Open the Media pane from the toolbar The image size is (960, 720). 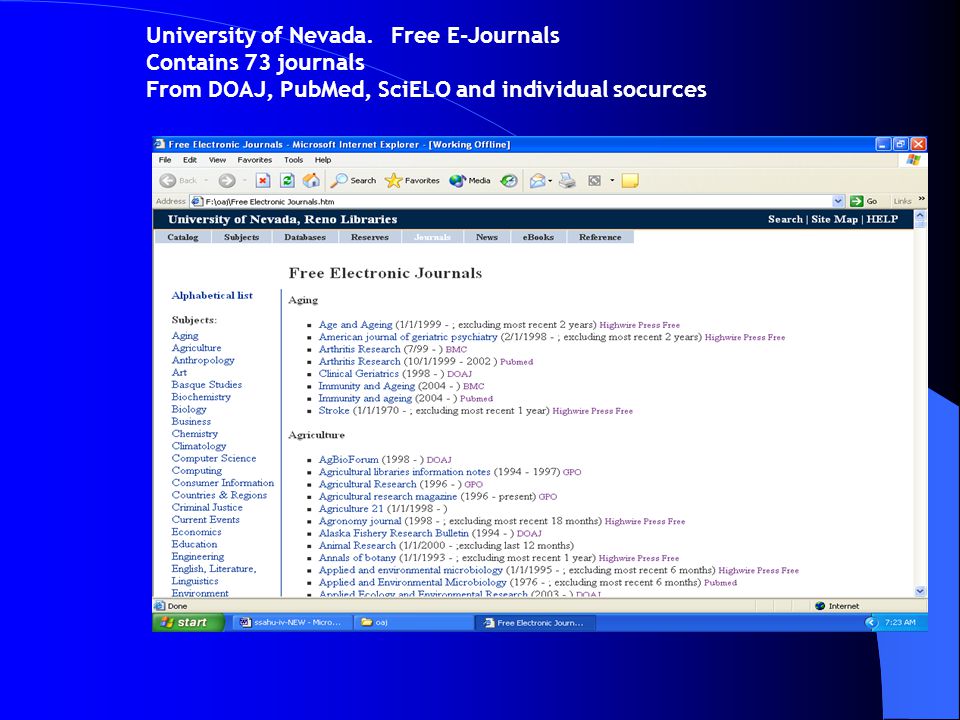tap(470, 181)
